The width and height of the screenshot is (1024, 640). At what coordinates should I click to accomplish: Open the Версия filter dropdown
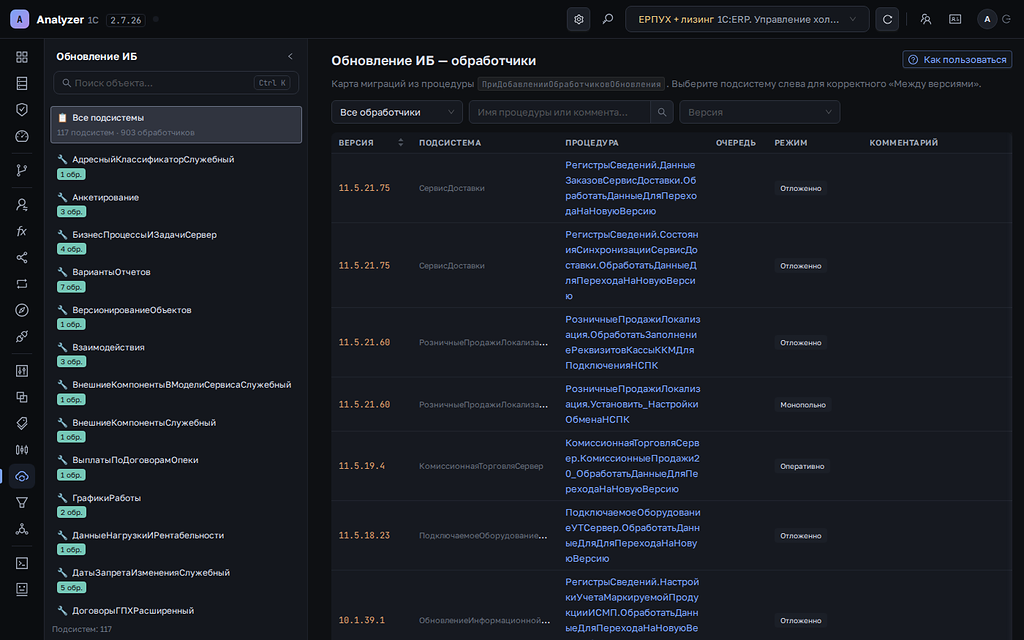(760, 112)
